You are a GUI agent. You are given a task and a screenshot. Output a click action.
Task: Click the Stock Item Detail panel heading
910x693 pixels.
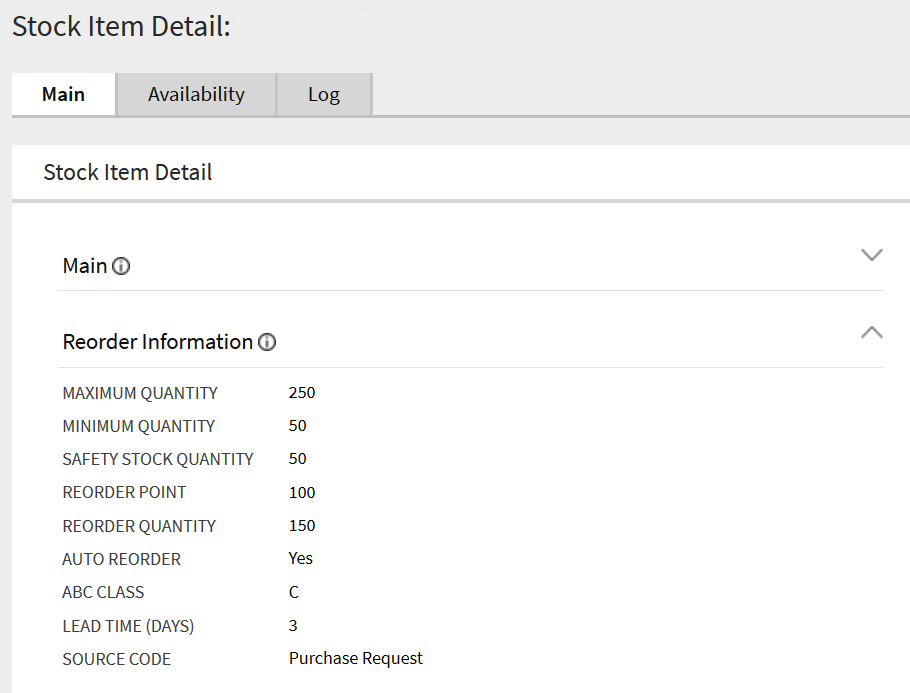(x=128, y=172)
